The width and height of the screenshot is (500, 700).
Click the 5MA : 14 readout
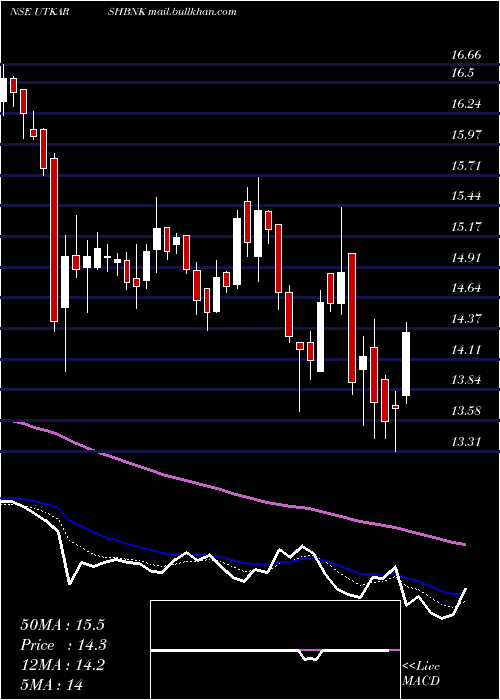[x=51, y=684]
